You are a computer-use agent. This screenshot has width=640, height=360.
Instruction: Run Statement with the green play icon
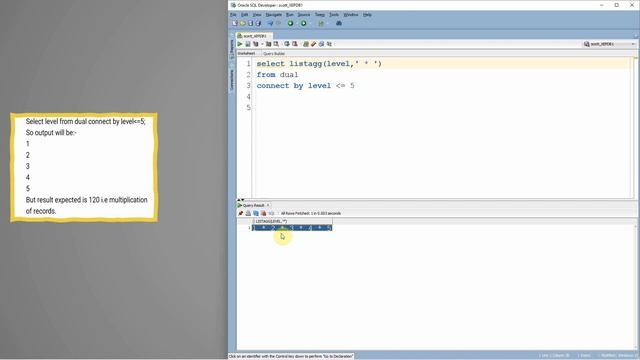click(x=240, y=44)
